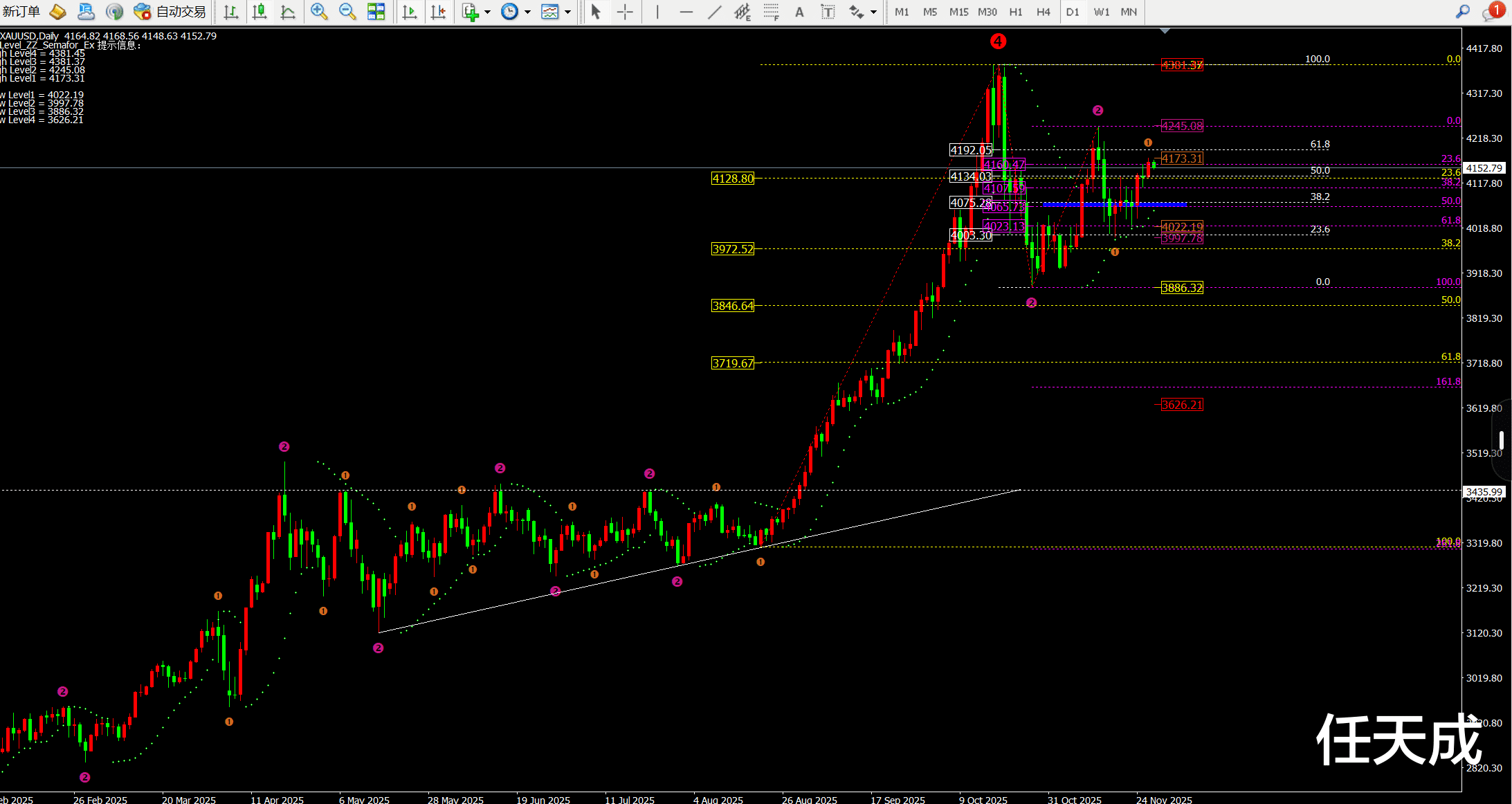Click the new order button 新订单
Screen dimensions: 1512x804
[21, 12]
